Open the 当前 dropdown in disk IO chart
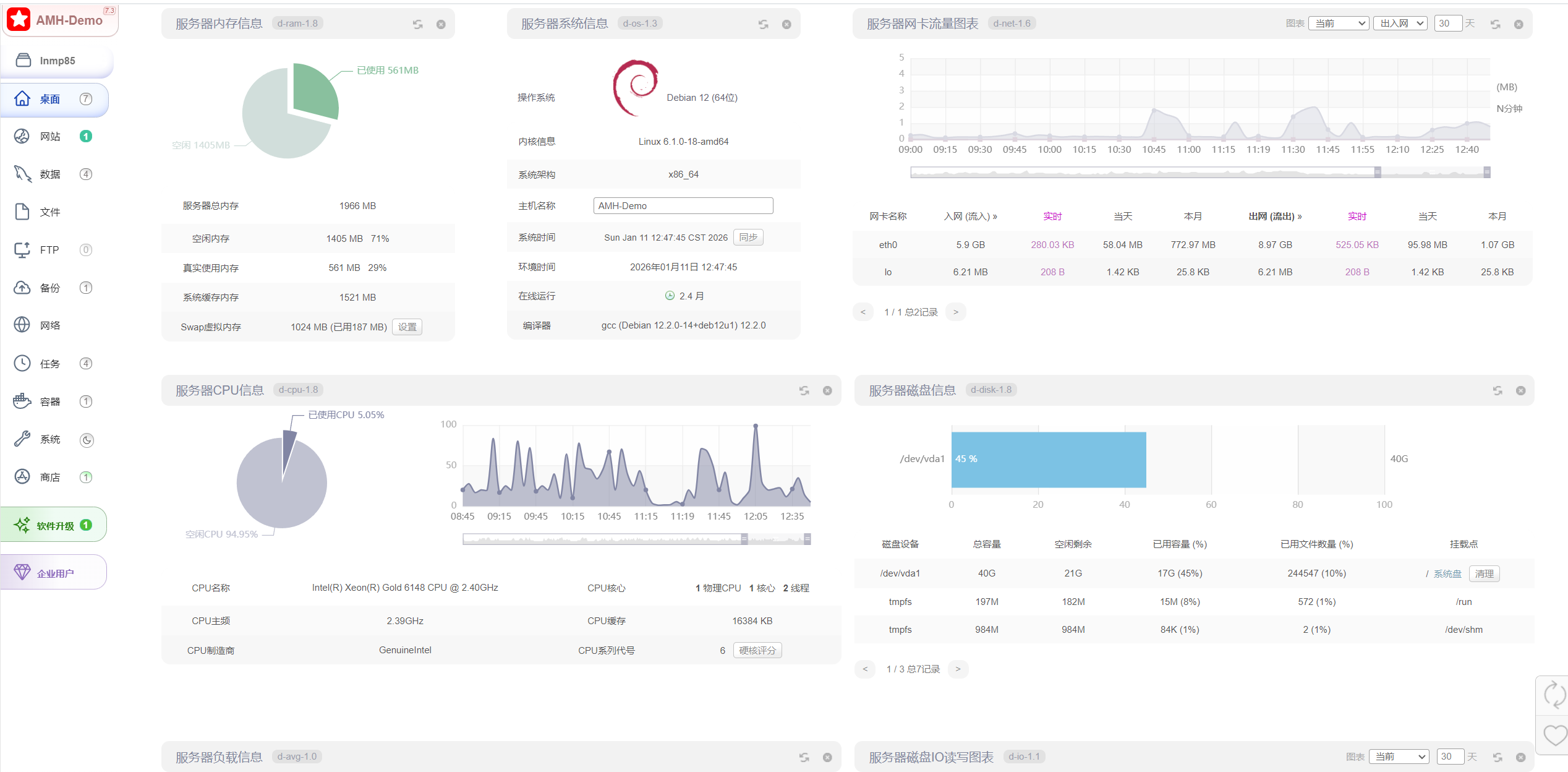 [x=1399, y=757]
